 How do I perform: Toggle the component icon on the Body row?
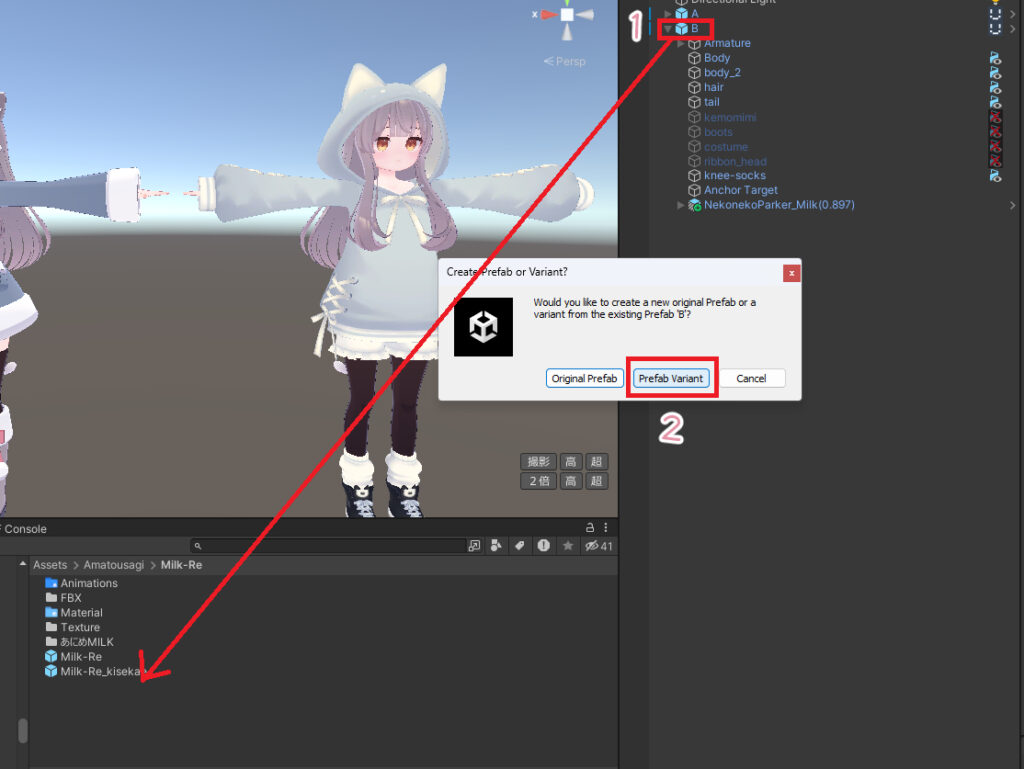[x=995, y=58]
